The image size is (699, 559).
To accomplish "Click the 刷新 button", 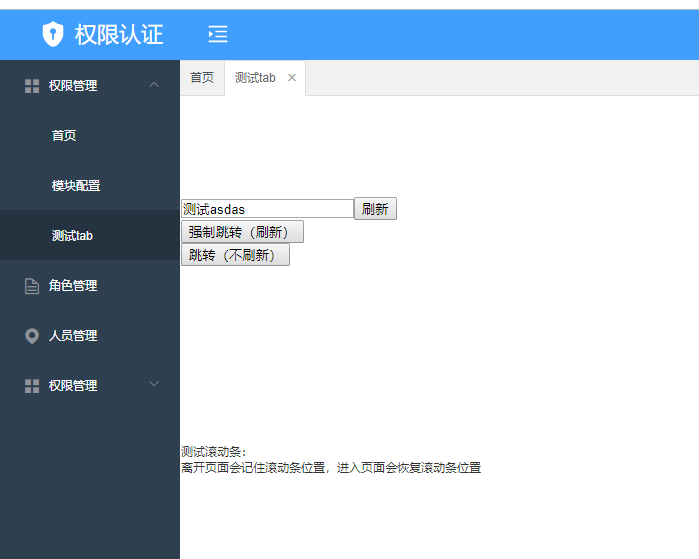I will click(x=375, y=209).
